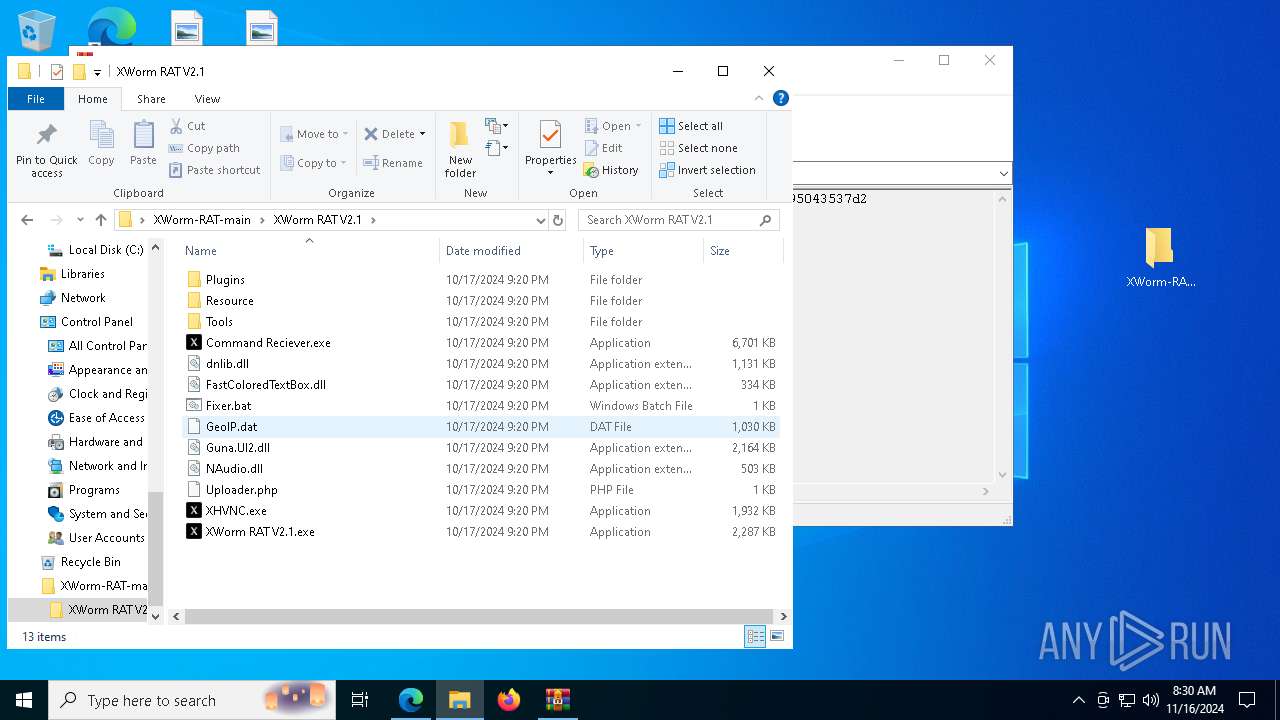Open the Windows Start menu
Screen dimensions: 1280x720
point(24,700)
